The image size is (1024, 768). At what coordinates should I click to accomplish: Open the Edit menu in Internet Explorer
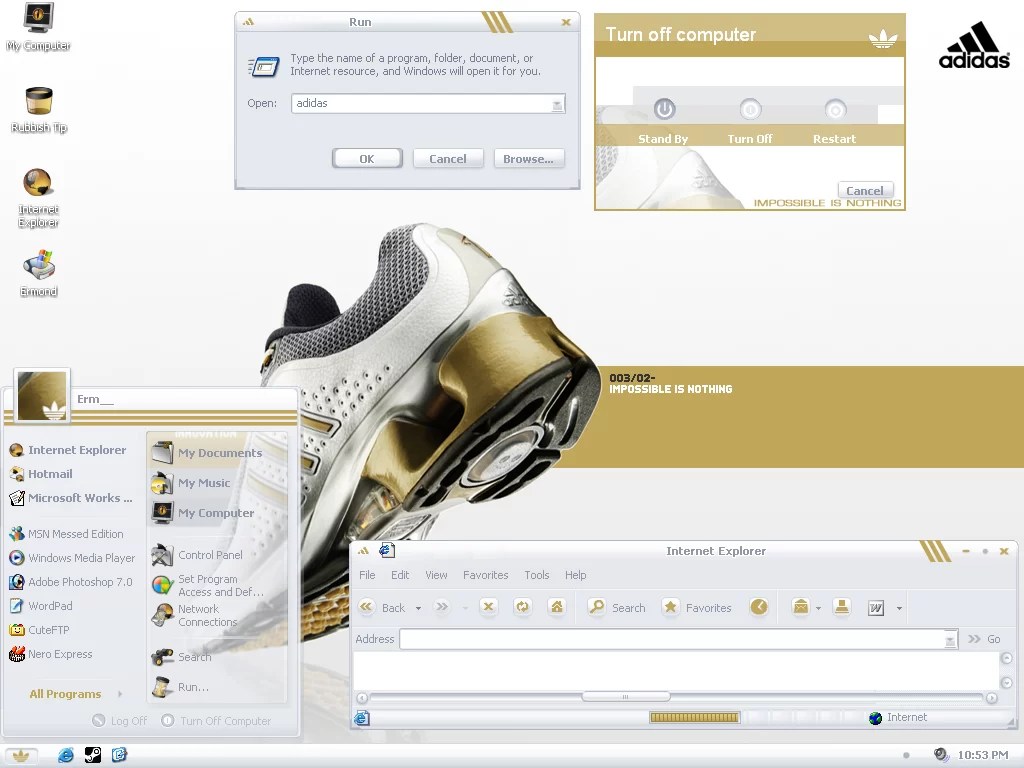pos(400,575)
